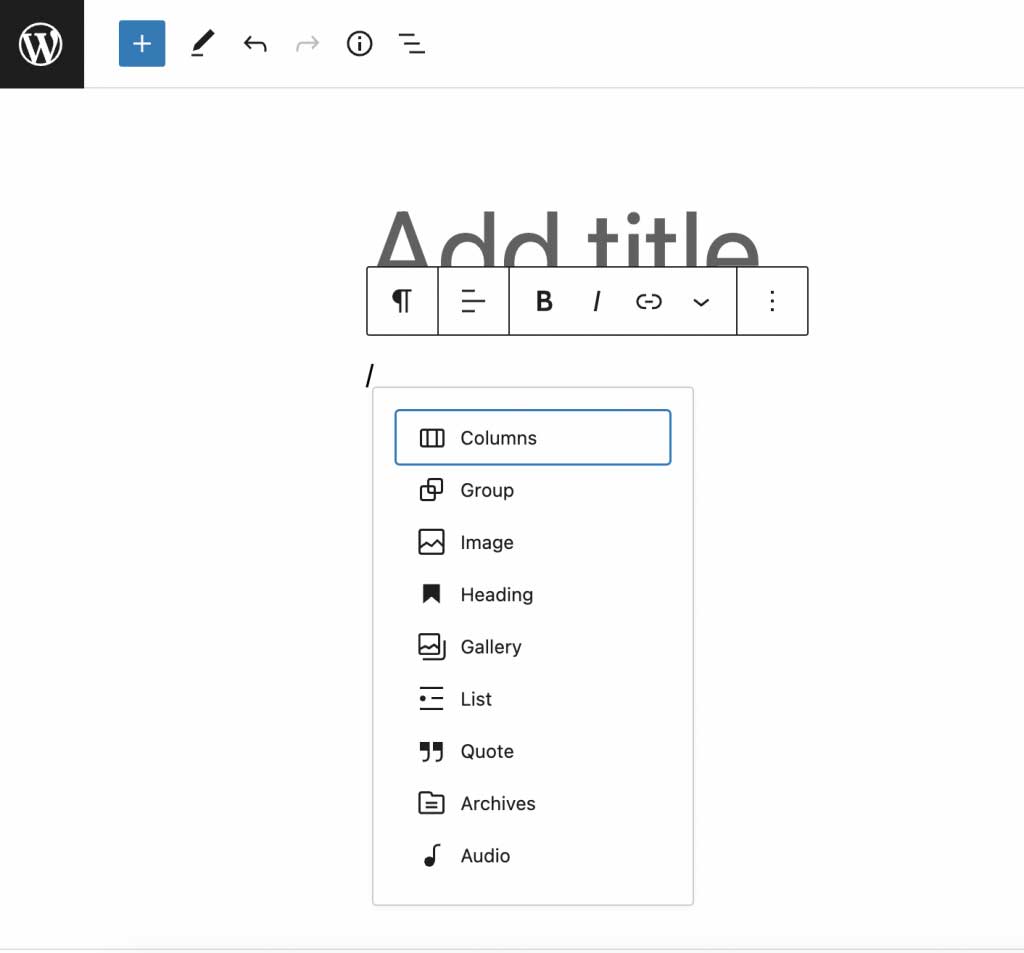The width and height of the screenshot is (1024, 953).
Task: Pick the Quote block
Action: pyautogui.click(x=533, y=751)
